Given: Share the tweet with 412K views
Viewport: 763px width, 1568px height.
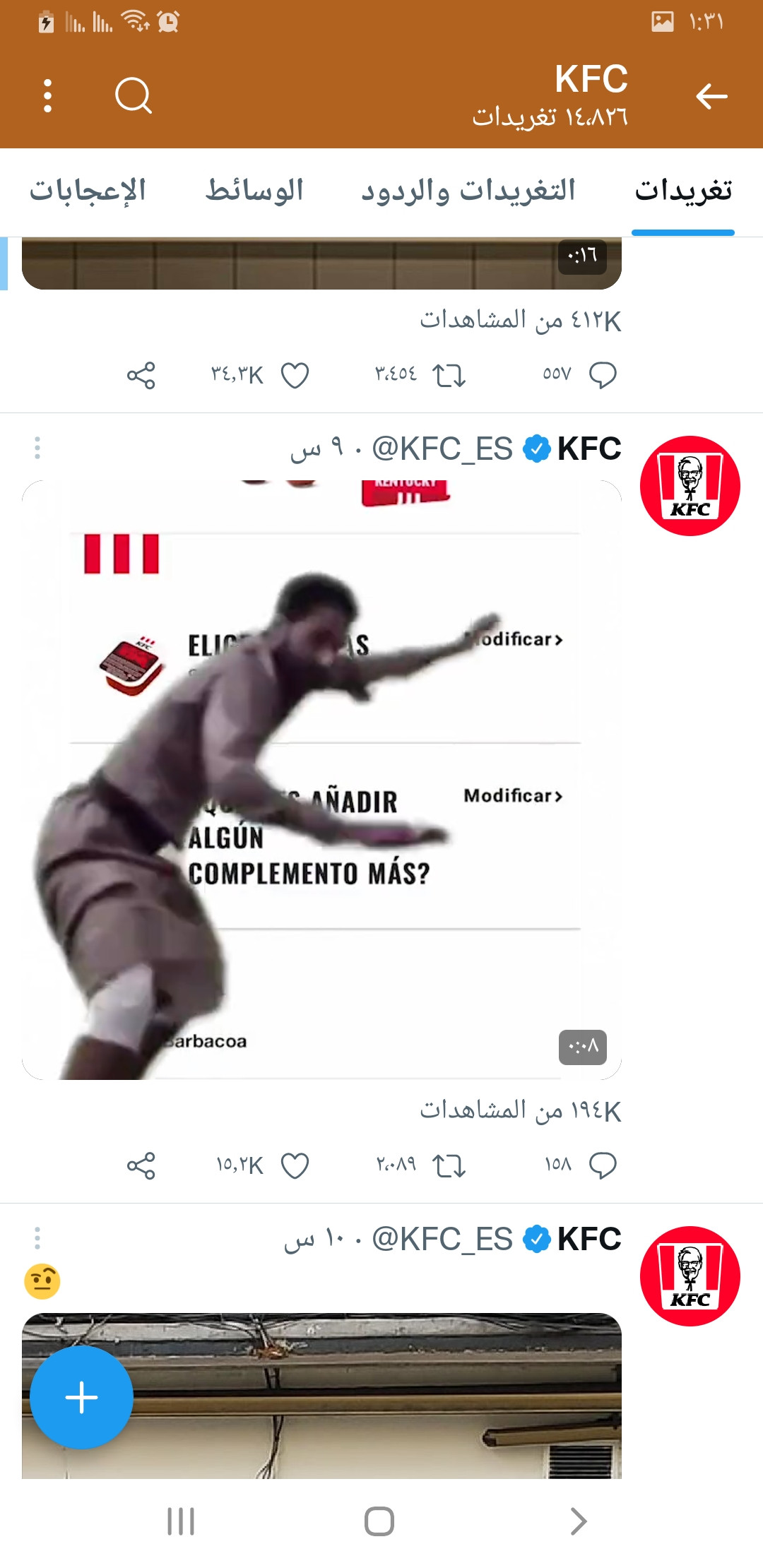Looking at the screenshot, I should (x=141, y=375).
